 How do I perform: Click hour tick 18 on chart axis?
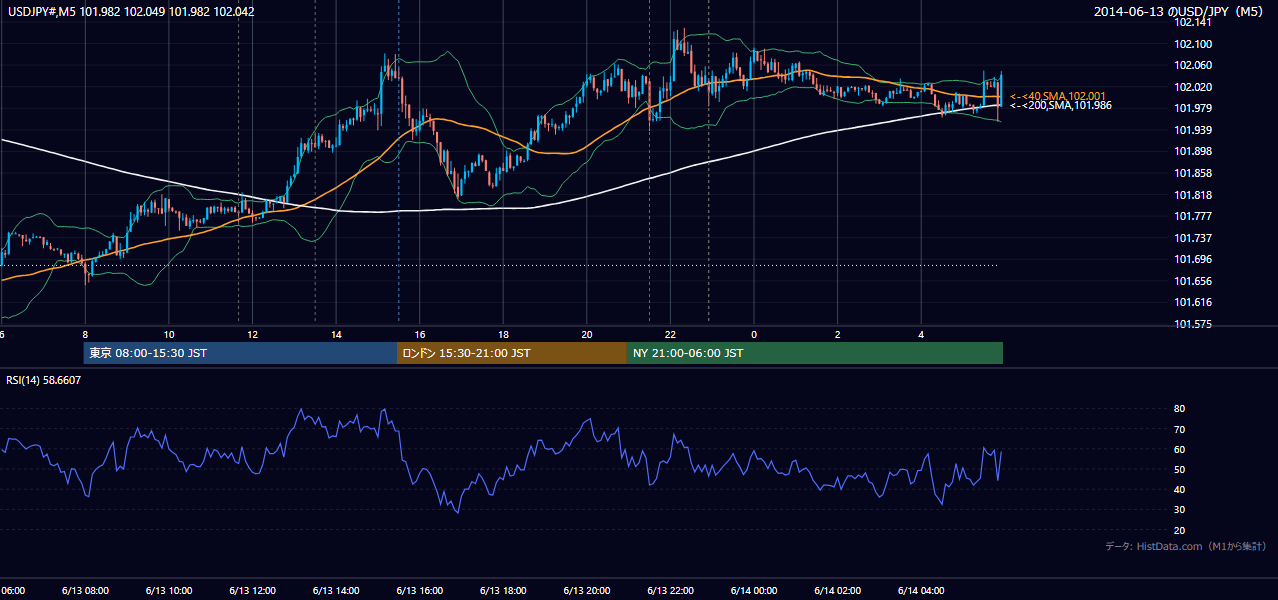pos(503,334)
